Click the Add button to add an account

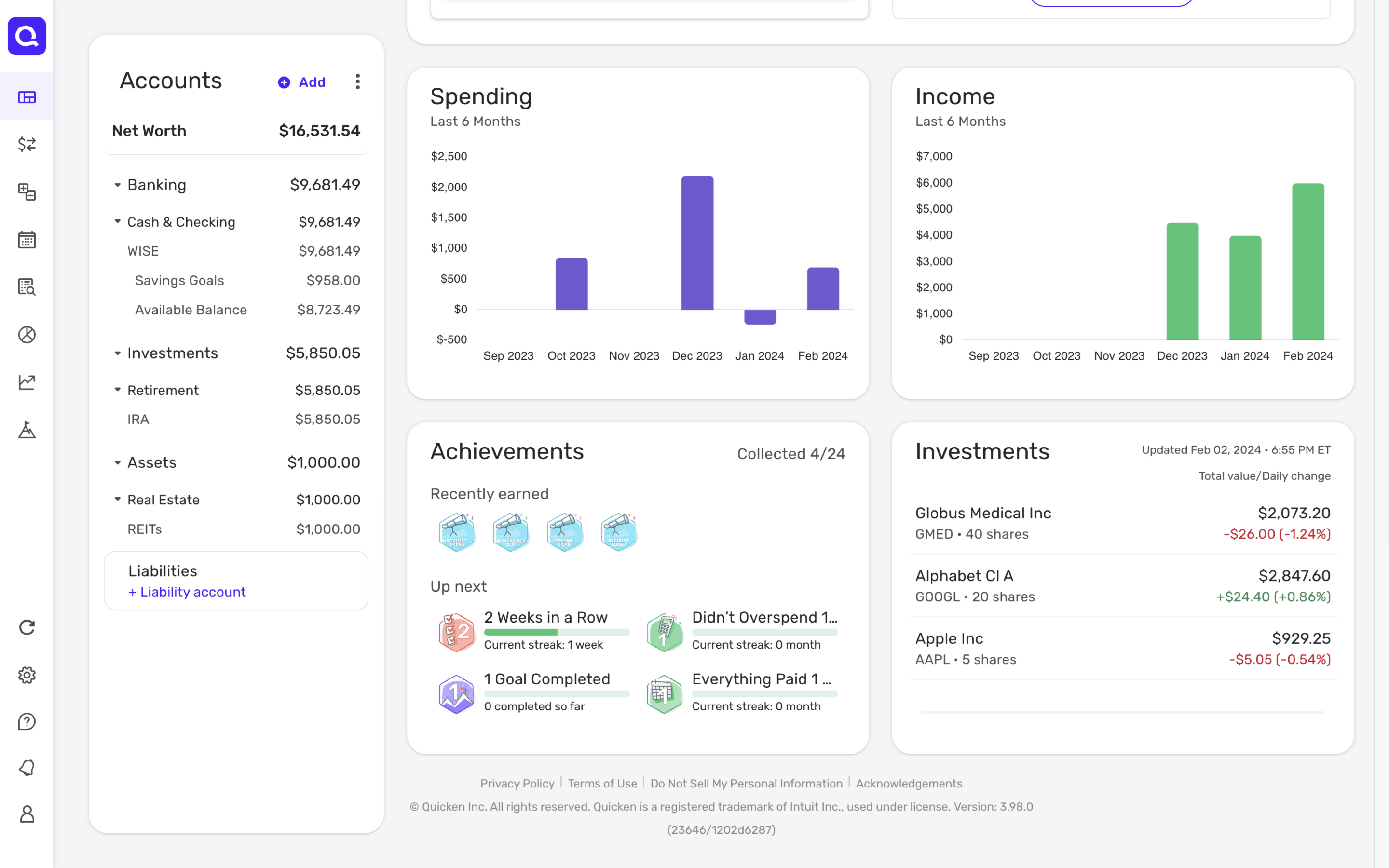301,82
